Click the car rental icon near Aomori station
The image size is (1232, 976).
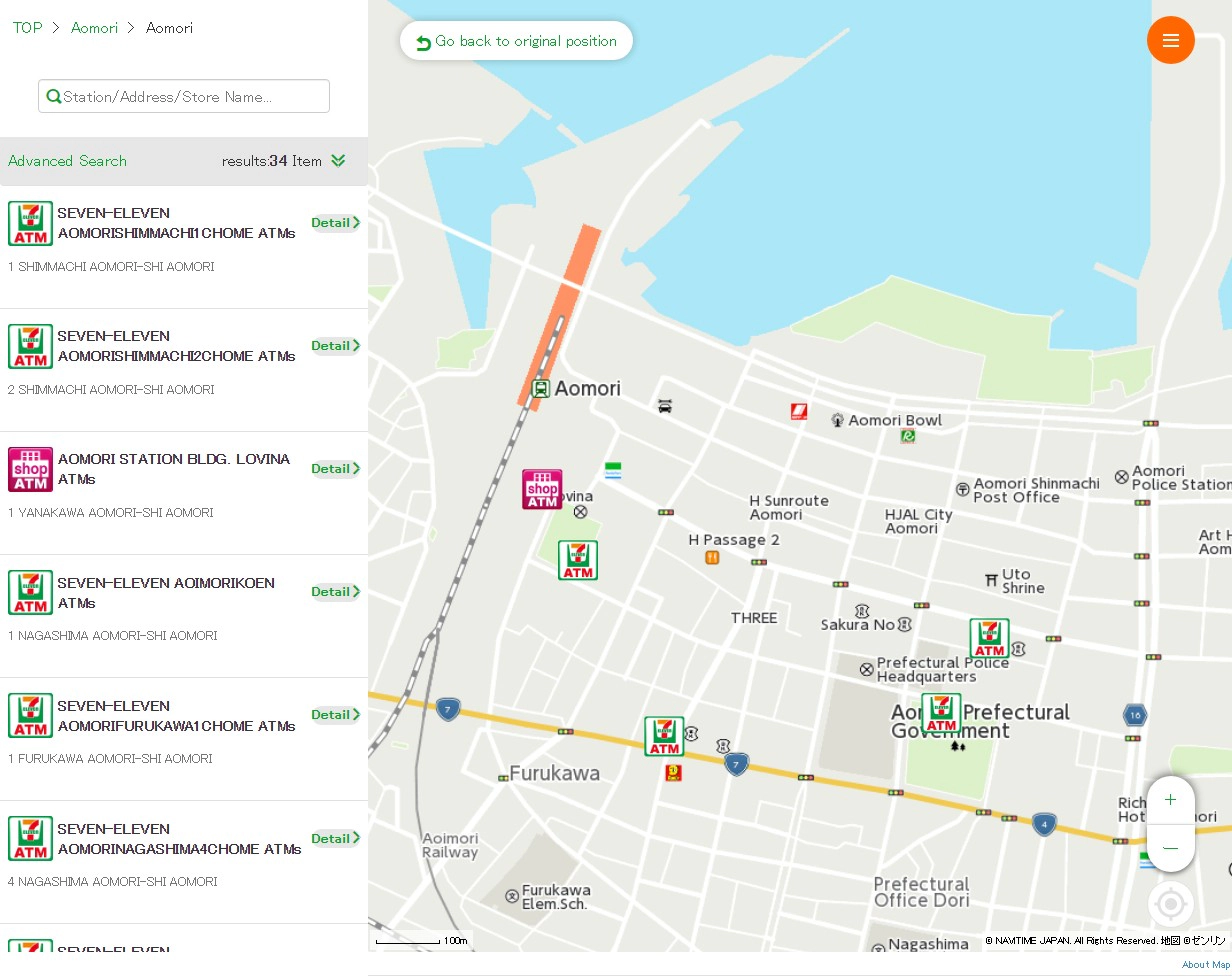[x=665, y=406]
